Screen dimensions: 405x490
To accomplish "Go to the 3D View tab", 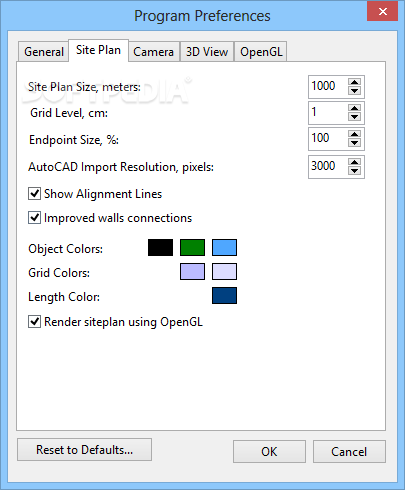I will (207, 52).
